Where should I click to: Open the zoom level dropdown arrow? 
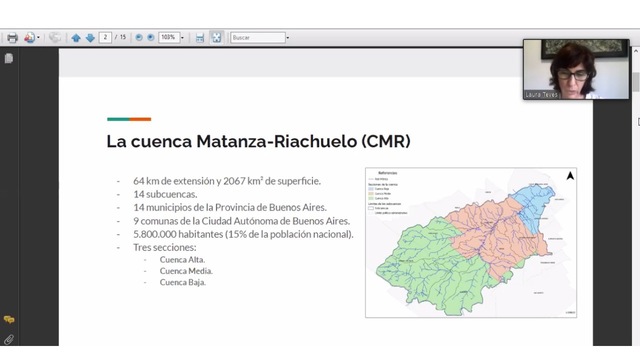182,38
